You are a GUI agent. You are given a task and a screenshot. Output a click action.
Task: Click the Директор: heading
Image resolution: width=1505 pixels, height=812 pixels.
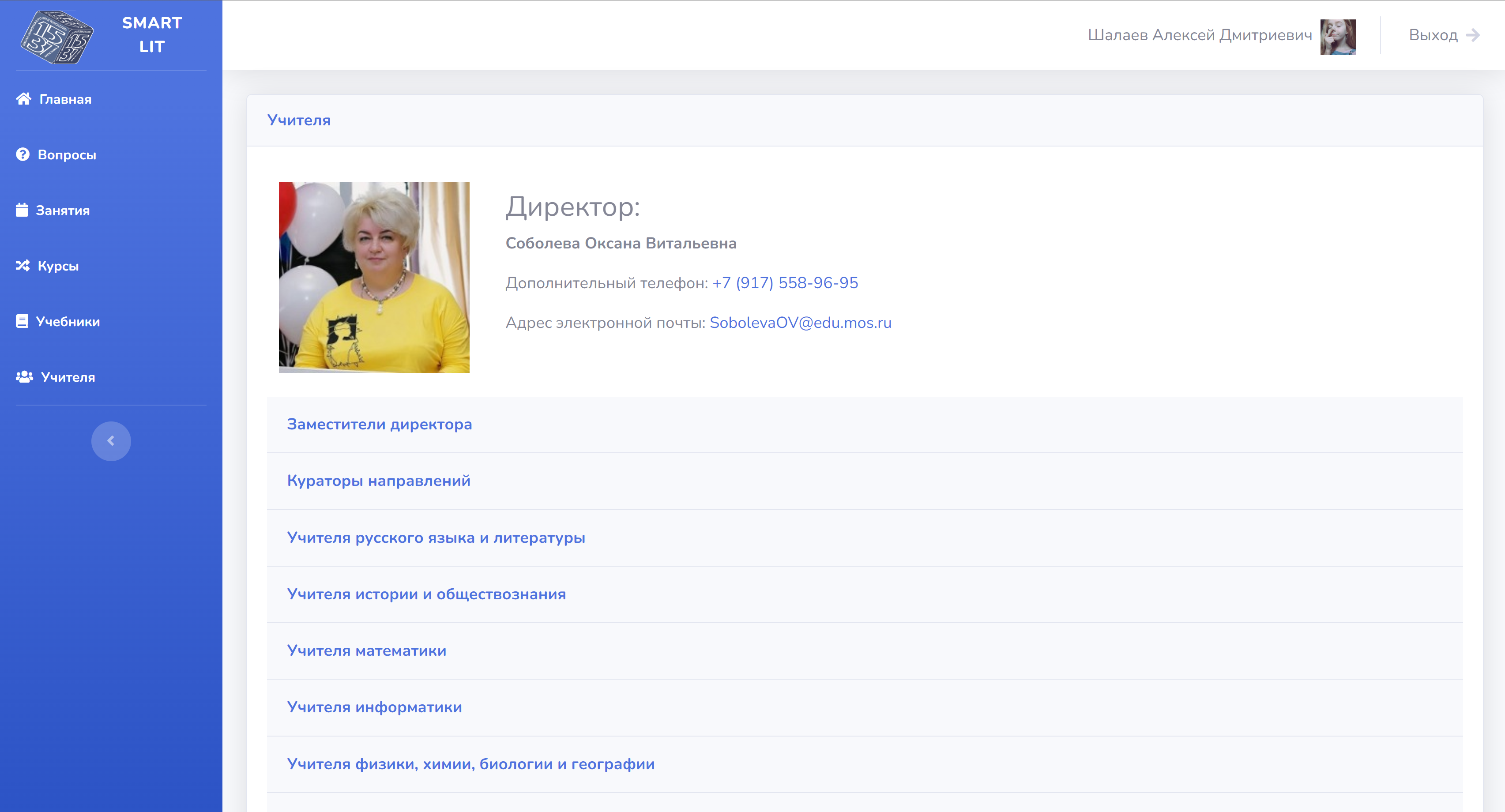coord(572,207)
